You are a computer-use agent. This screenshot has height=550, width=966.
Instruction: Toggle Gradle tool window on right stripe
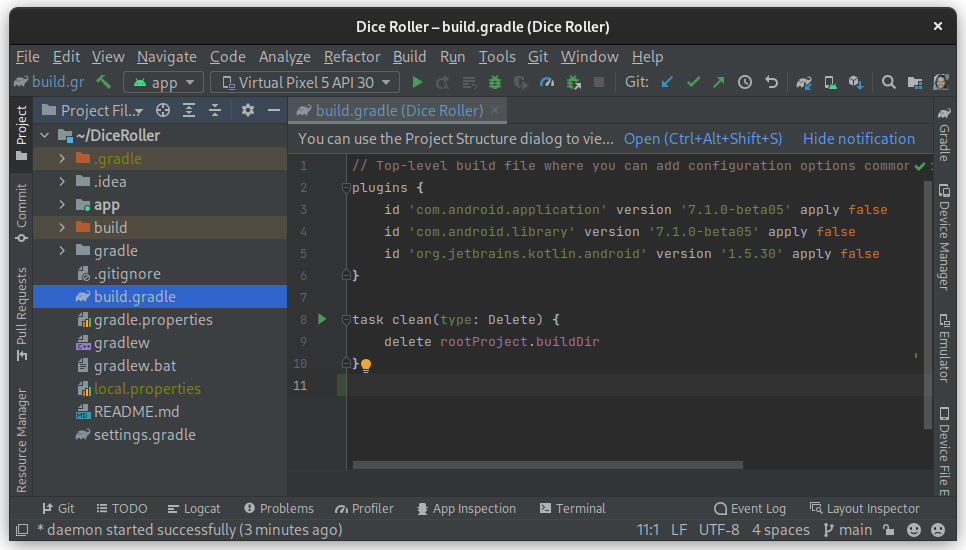point(943,135)
